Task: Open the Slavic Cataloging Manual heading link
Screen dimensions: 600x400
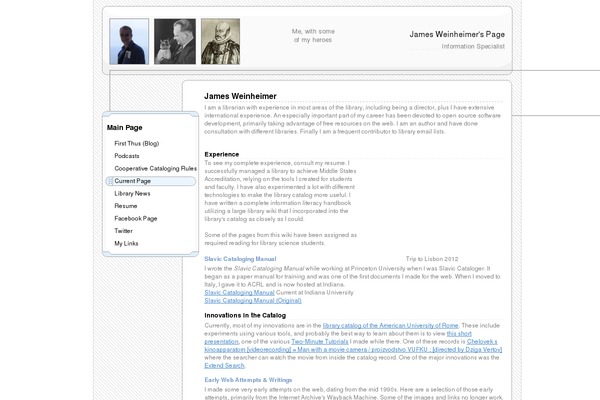Action: tap(240, 259)
